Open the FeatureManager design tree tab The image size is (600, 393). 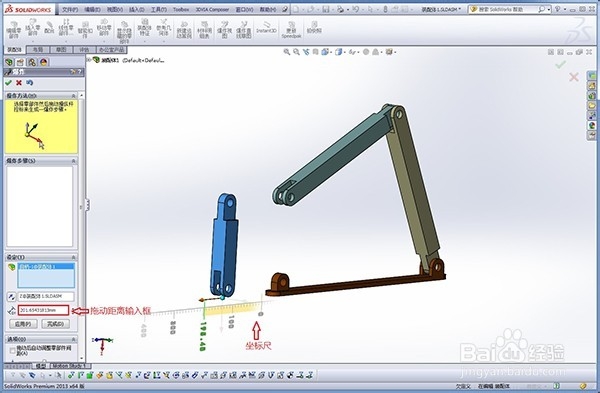[x=9, y=62]
